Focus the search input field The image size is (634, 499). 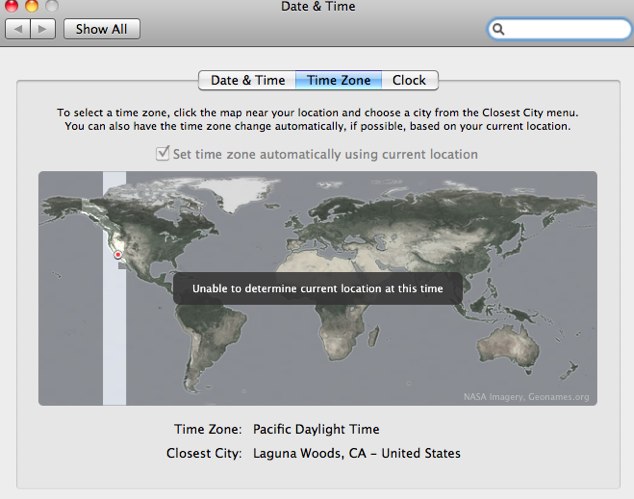[565, 30]
